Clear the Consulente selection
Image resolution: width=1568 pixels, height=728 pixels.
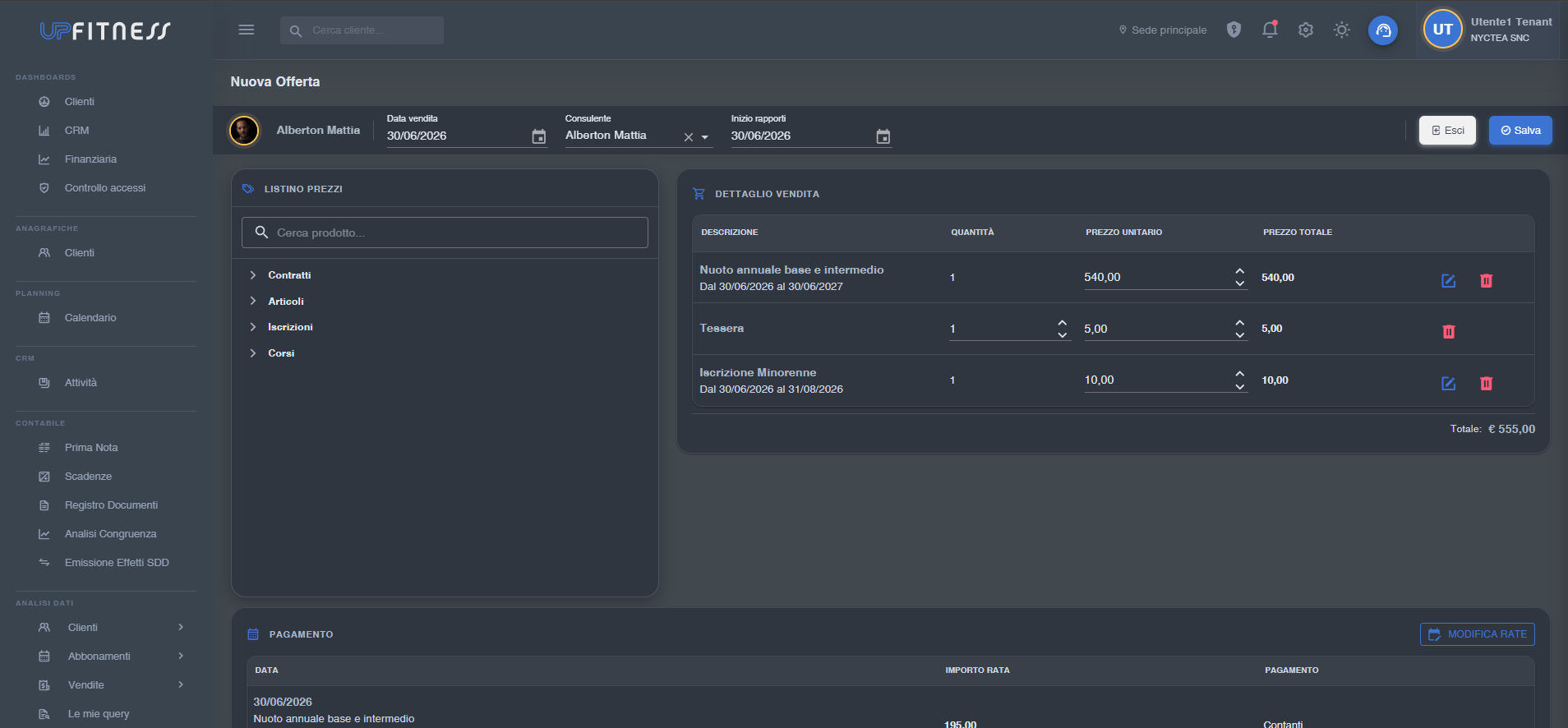(689, 137)
